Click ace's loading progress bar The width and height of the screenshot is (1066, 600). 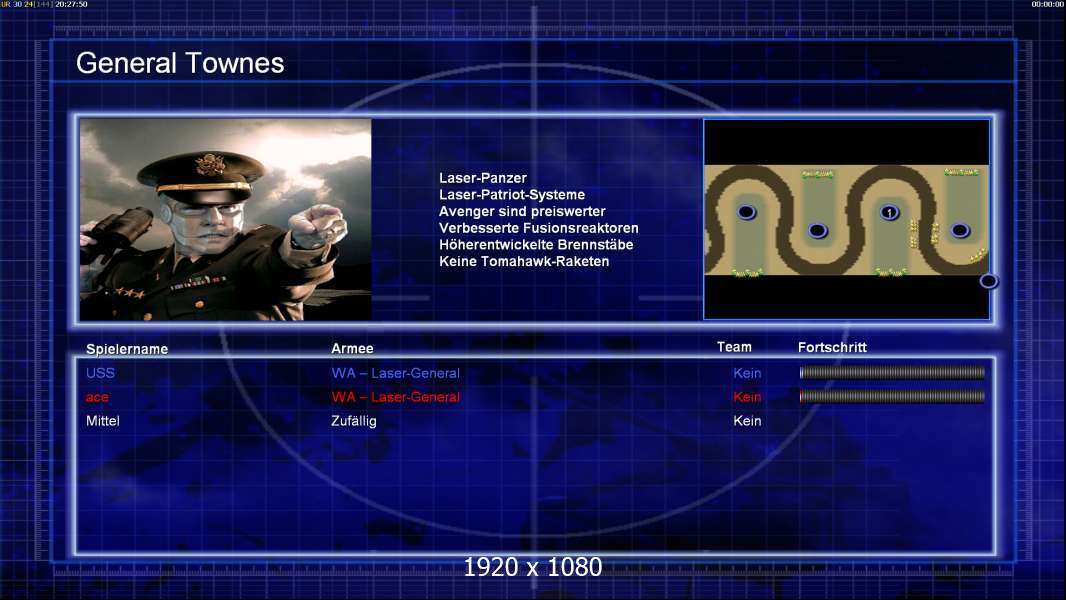pos(892,396)
